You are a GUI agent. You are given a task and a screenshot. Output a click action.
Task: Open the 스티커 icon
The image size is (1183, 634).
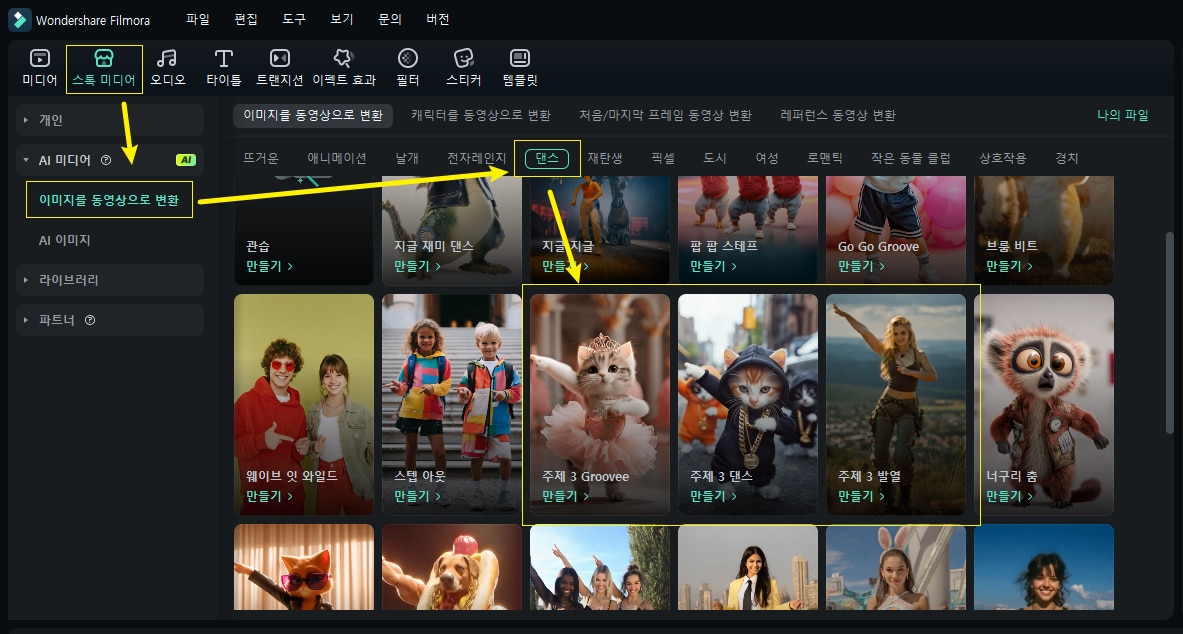click(463, 58)
